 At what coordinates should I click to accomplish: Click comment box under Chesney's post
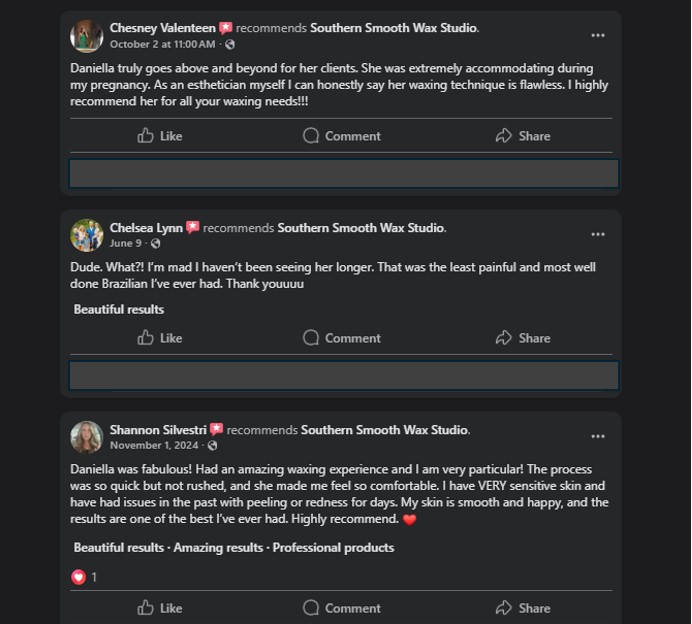coord(343,174)
